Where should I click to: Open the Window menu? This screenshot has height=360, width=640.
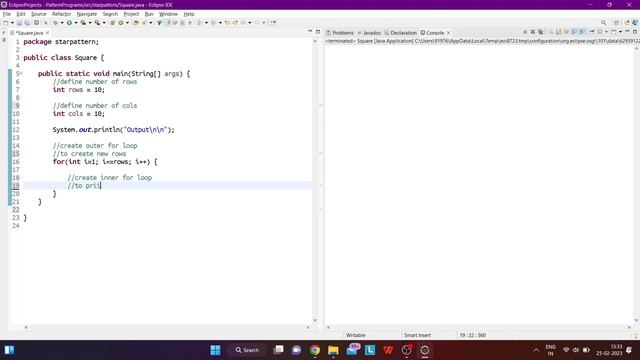pos(168,14)
